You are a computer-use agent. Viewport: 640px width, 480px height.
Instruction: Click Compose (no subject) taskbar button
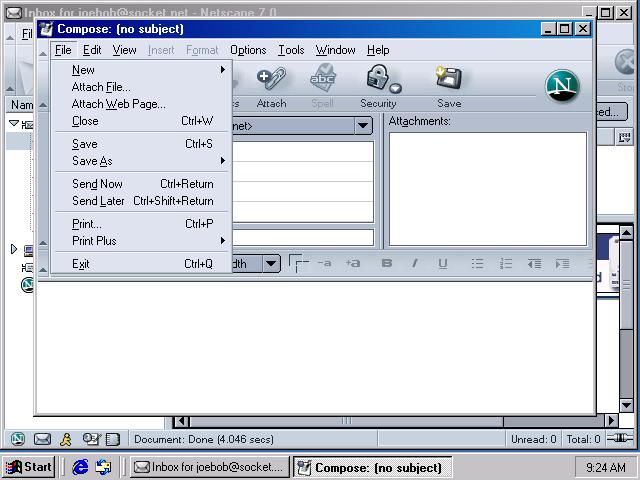(x=372, y=467)
